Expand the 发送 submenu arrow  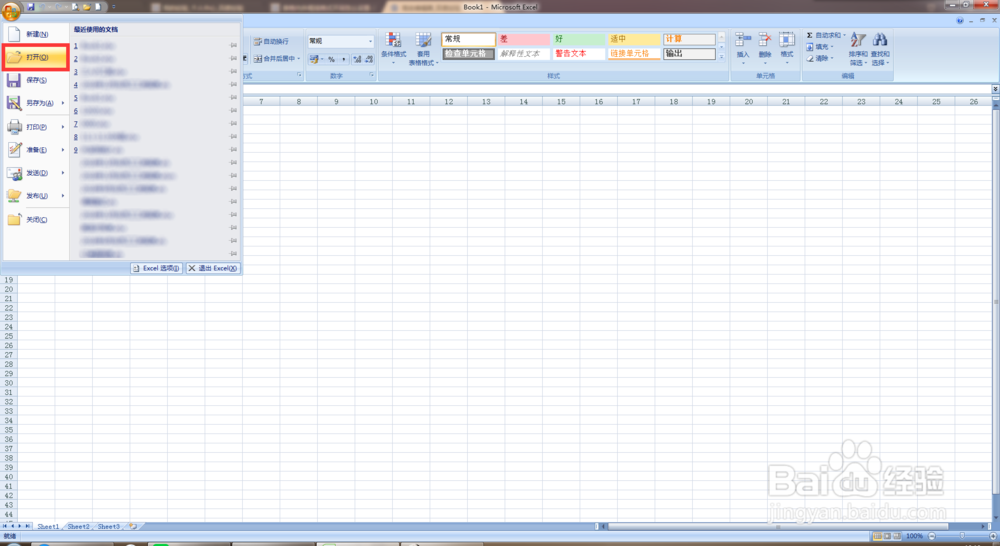63,173
